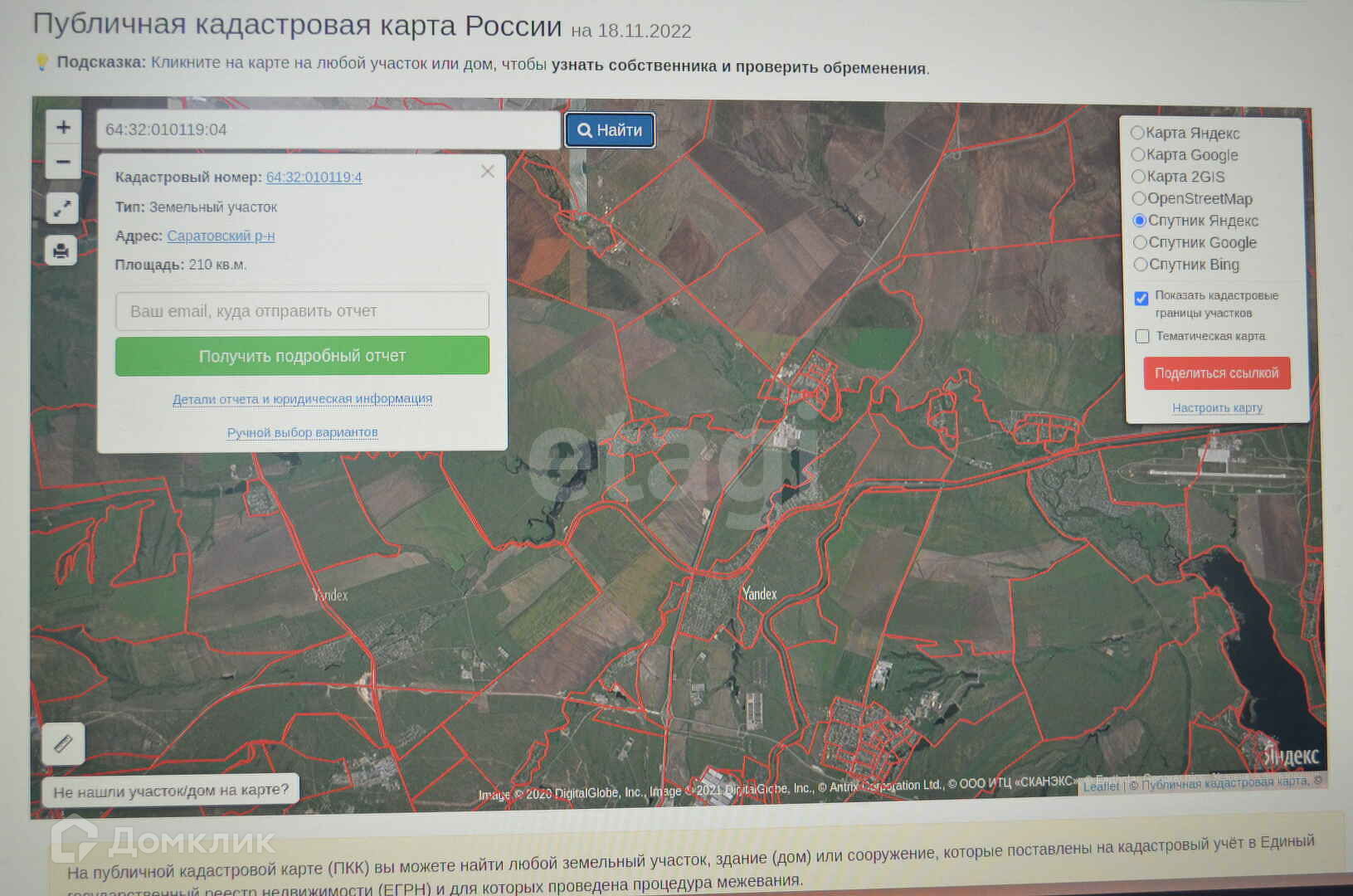Click the lightbulb hint icon

pos(41,62)
